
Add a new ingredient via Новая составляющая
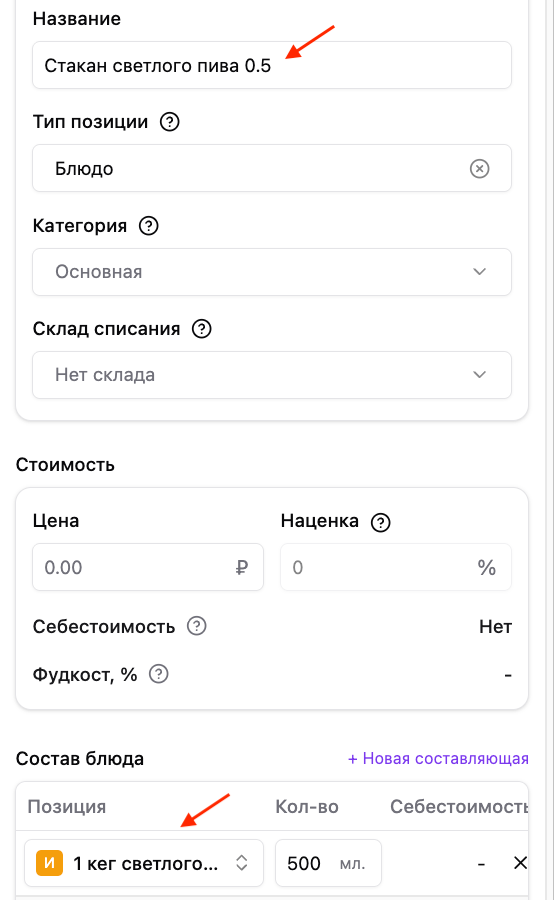tap(438, 758)
